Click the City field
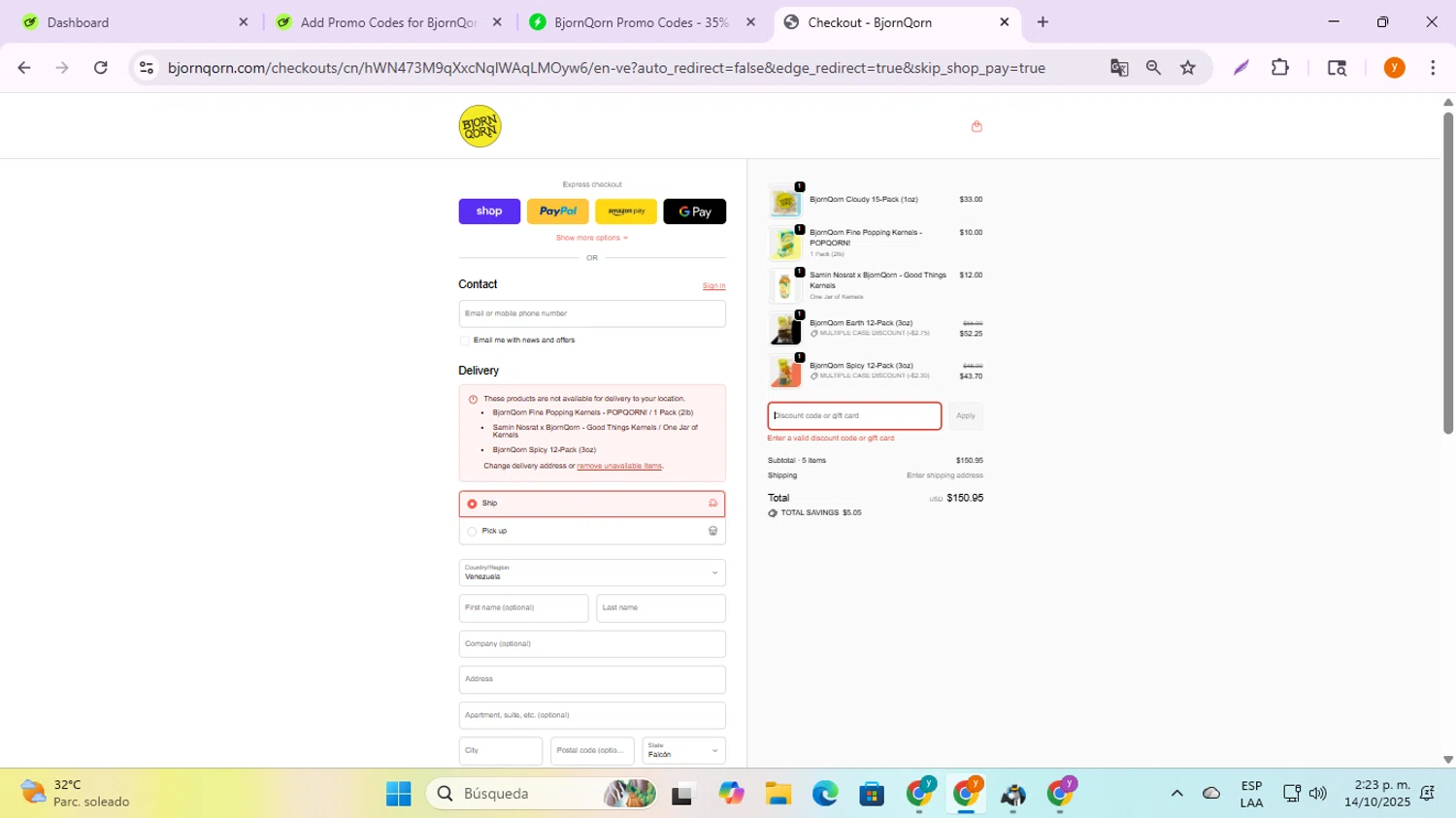This screenshot has height=818, width=1456. tap(501, 751)
